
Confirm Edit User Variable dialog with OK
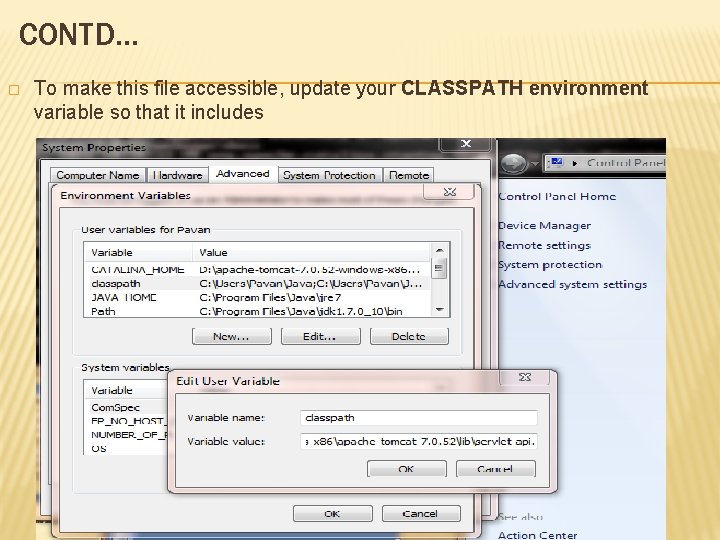pyautogui.click(x=406, y=469)
